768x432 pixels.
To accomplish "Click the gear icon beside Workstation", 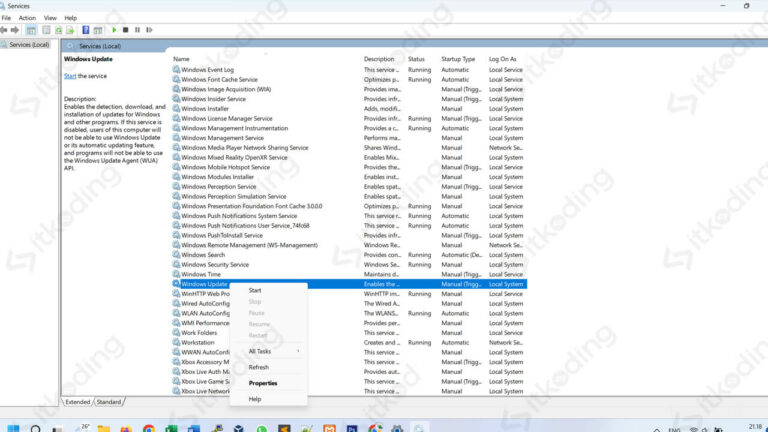I will tap(176, 342).
